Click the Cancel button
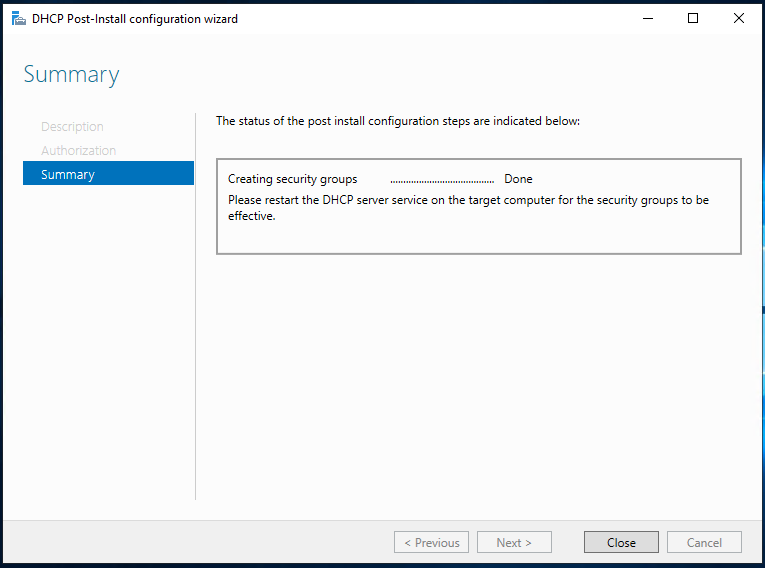Viewport: 765px width, 568px height. [x=704, y=543]
